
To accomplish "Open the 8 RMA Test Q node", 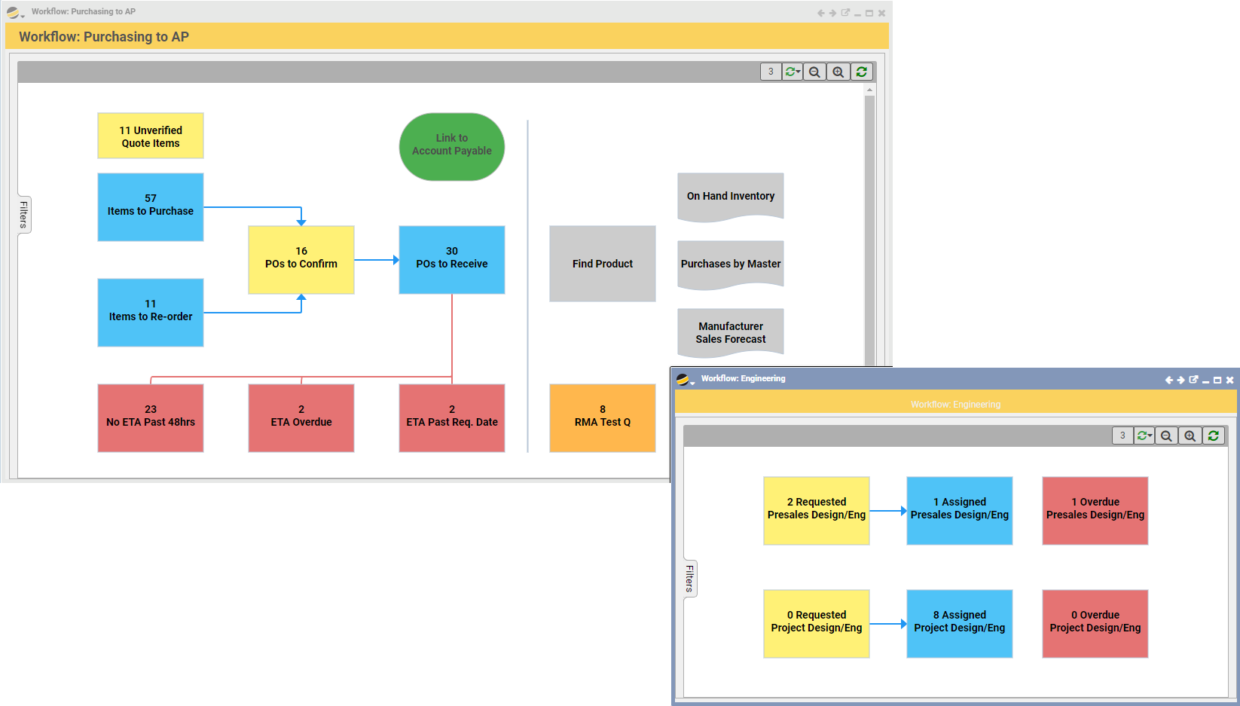I will coord(602,417).
